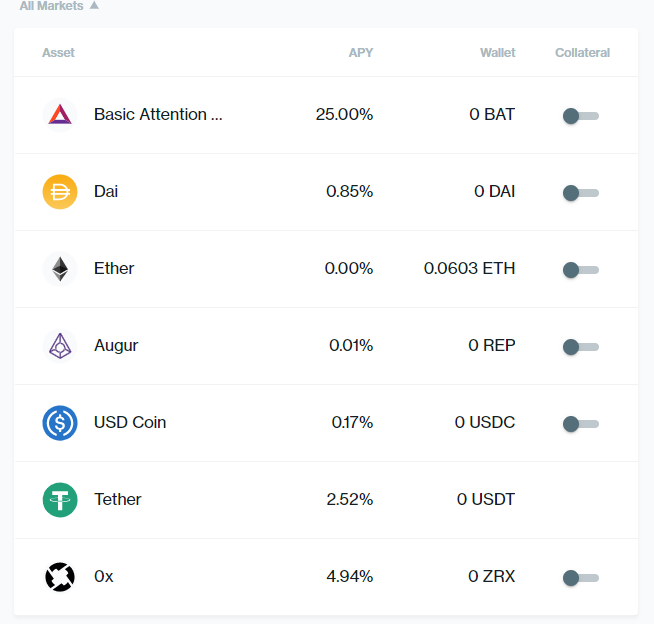Click the Wallet column header
654x624 pixels.
(x=498, y=53)
